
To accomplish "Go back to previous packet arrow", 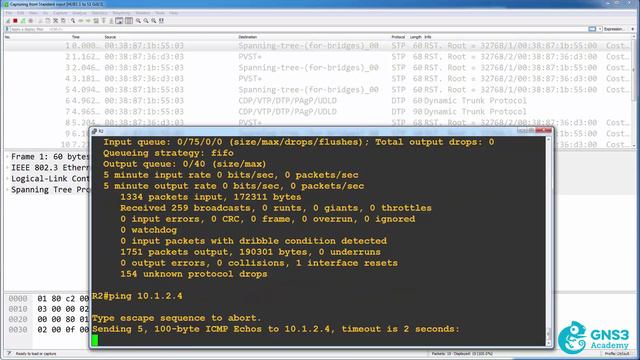I will [81, 20].
